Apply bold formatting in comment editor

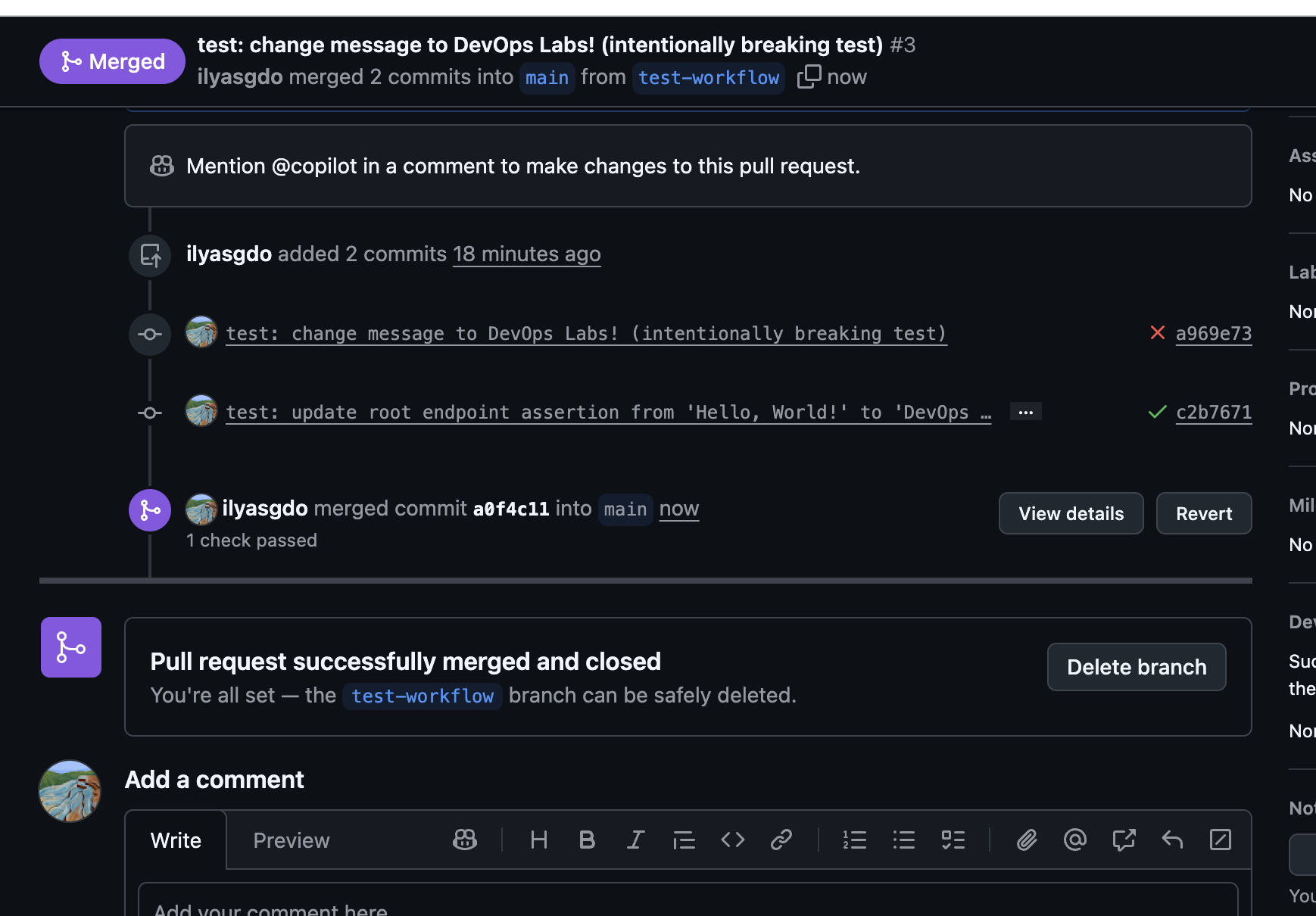(587, 840)
